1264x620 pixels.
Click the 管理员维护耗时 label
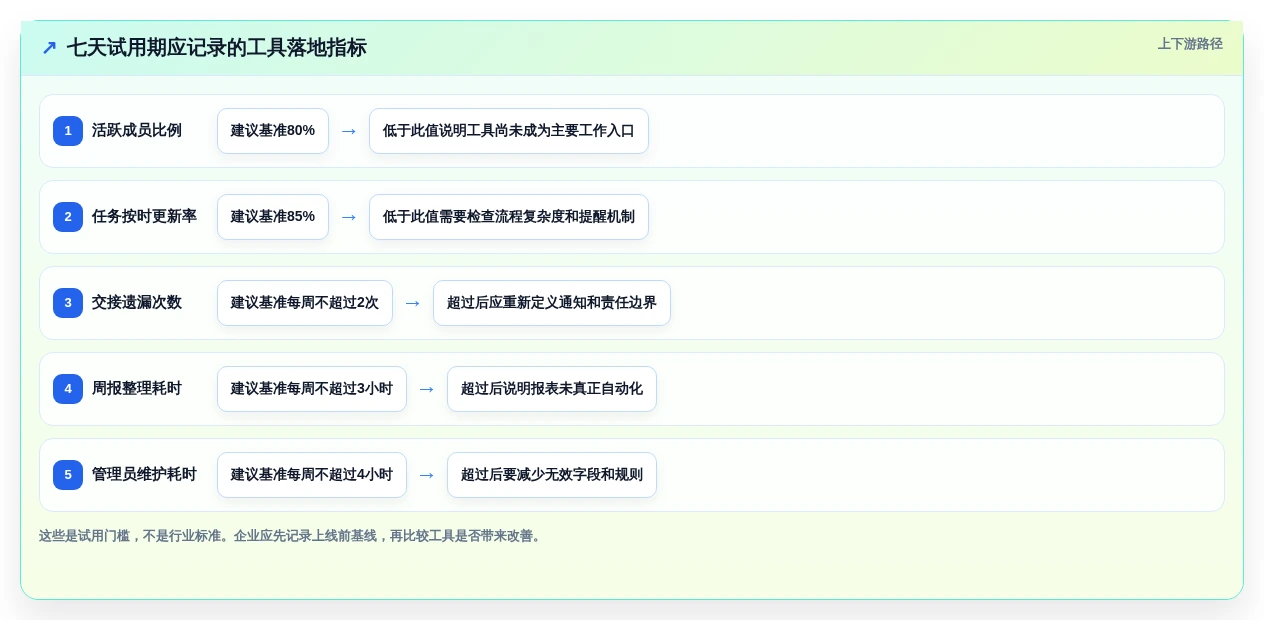tap(144, 475)
